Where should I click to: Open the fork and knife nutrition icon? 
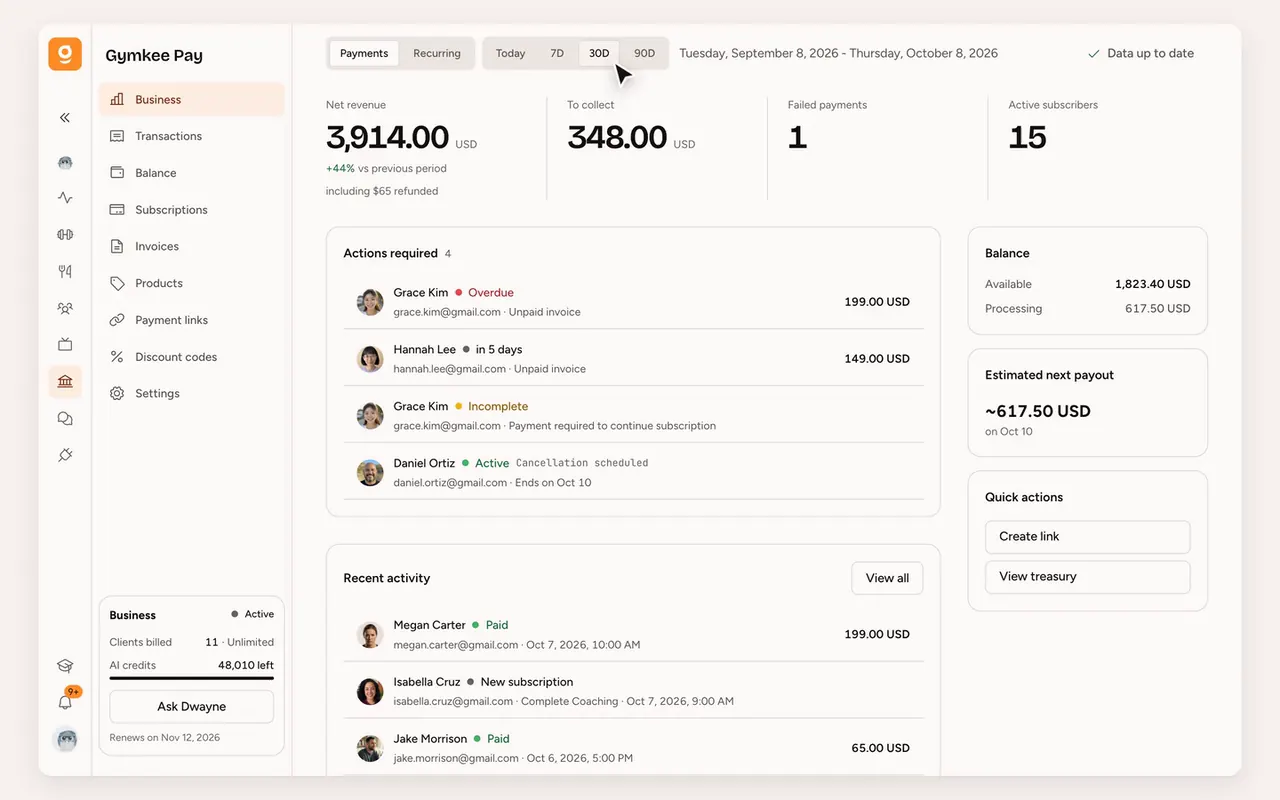click(65, 271)
